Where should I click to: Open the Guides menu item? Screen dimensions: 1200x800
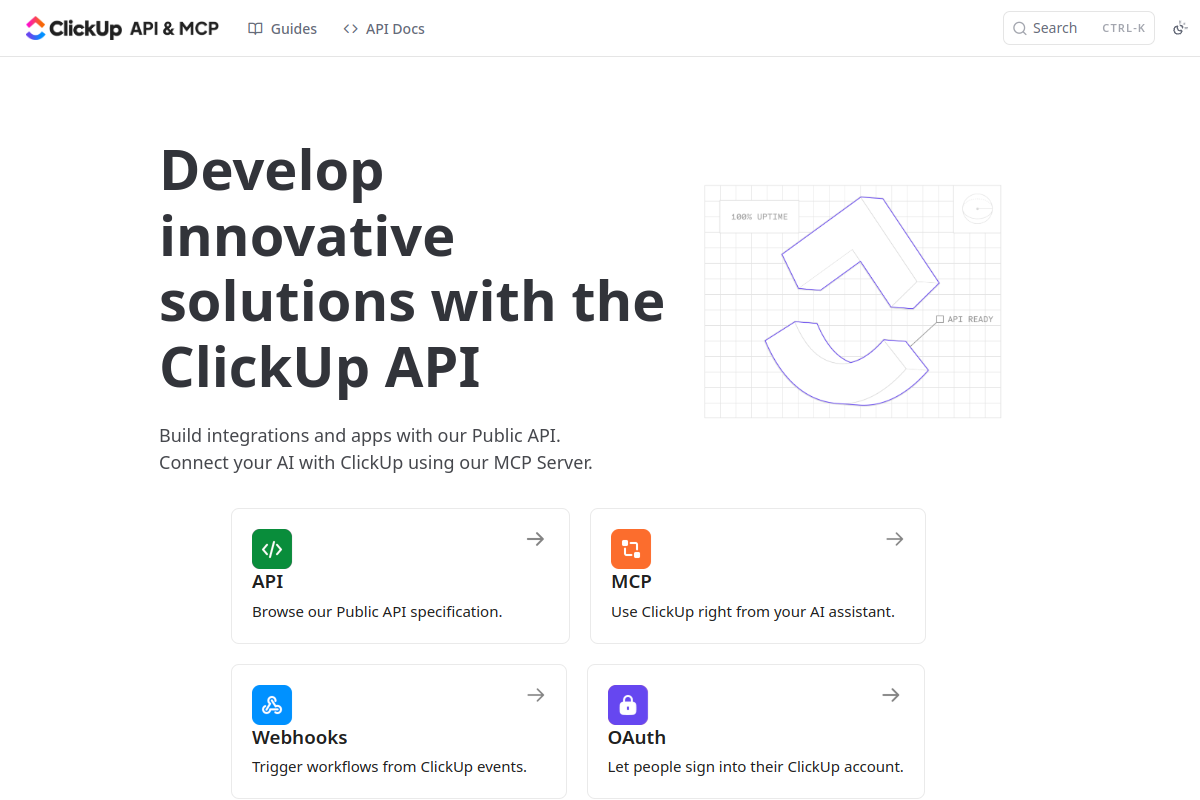point(283,29)
